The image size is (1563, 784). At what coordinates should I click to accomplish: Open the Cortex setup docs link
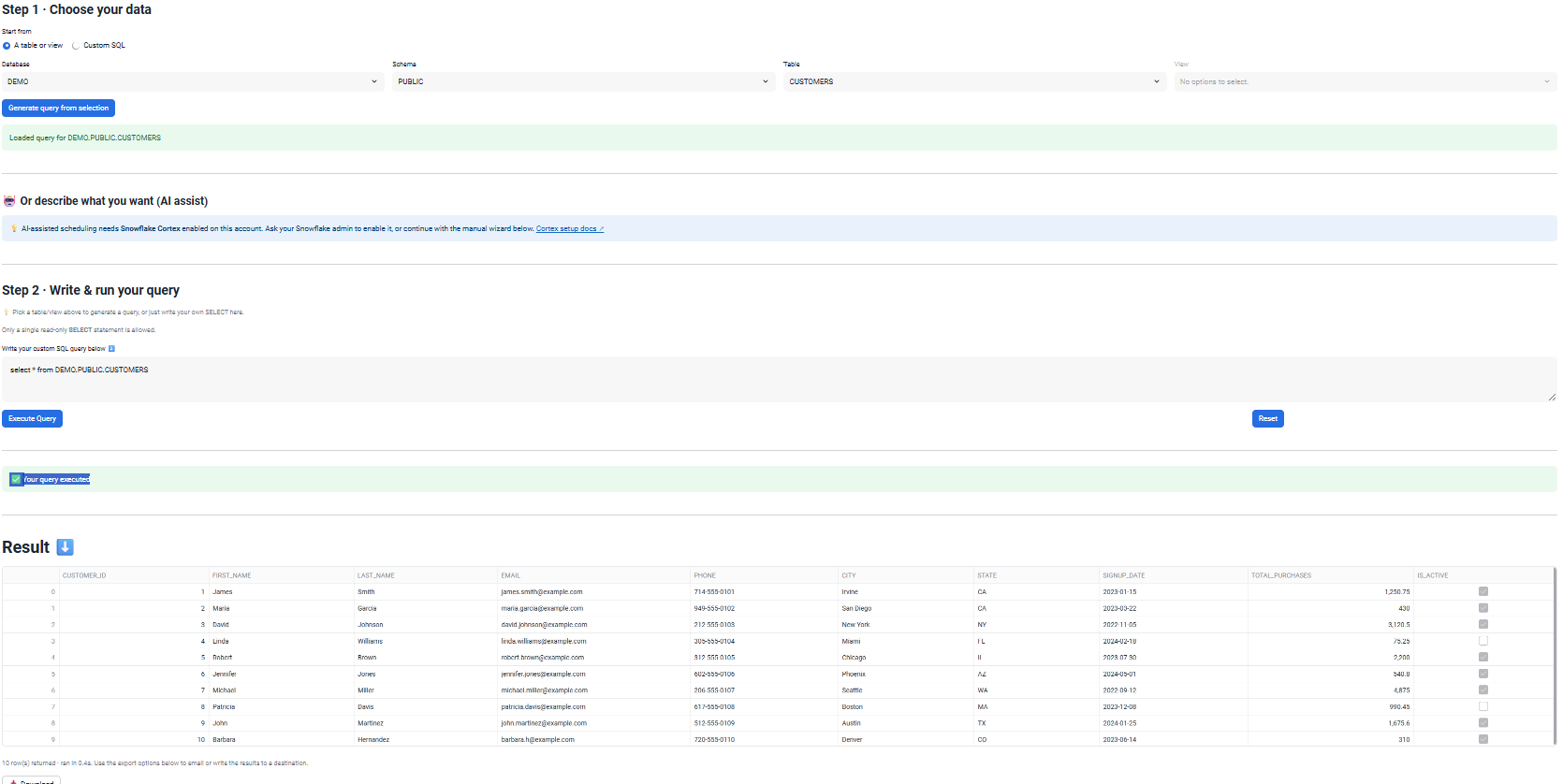570,228
